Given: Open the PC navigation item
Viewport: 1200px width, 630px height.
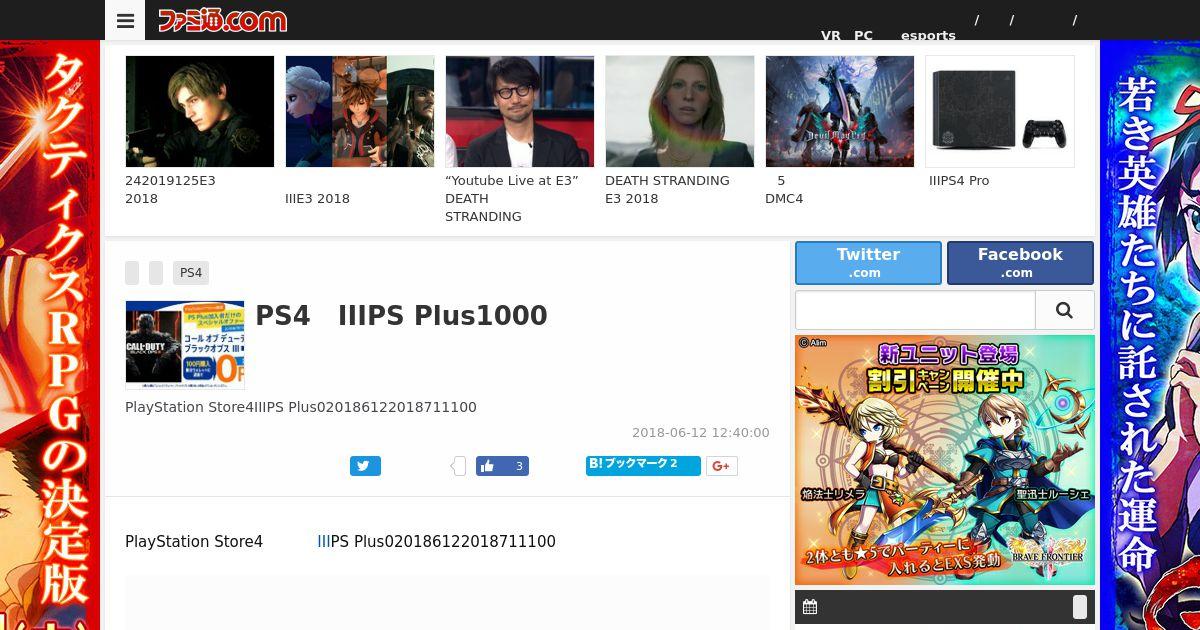Looking at the screenshot, I should point(863,35).
